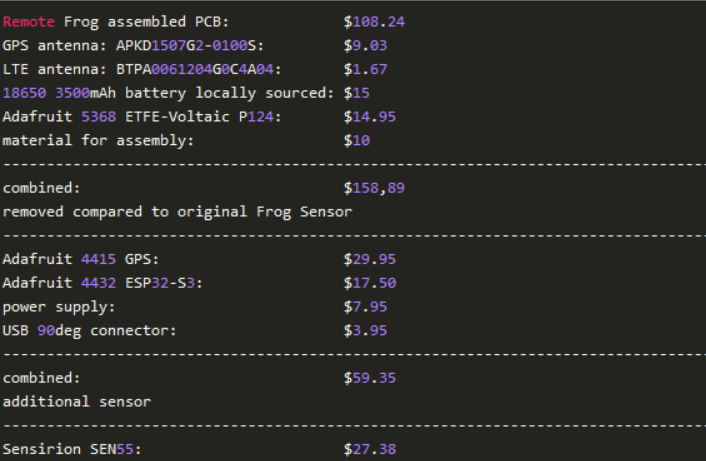Click the $108.24 PCB price
This screenshot has height=461, width=706.
[374, 21]
